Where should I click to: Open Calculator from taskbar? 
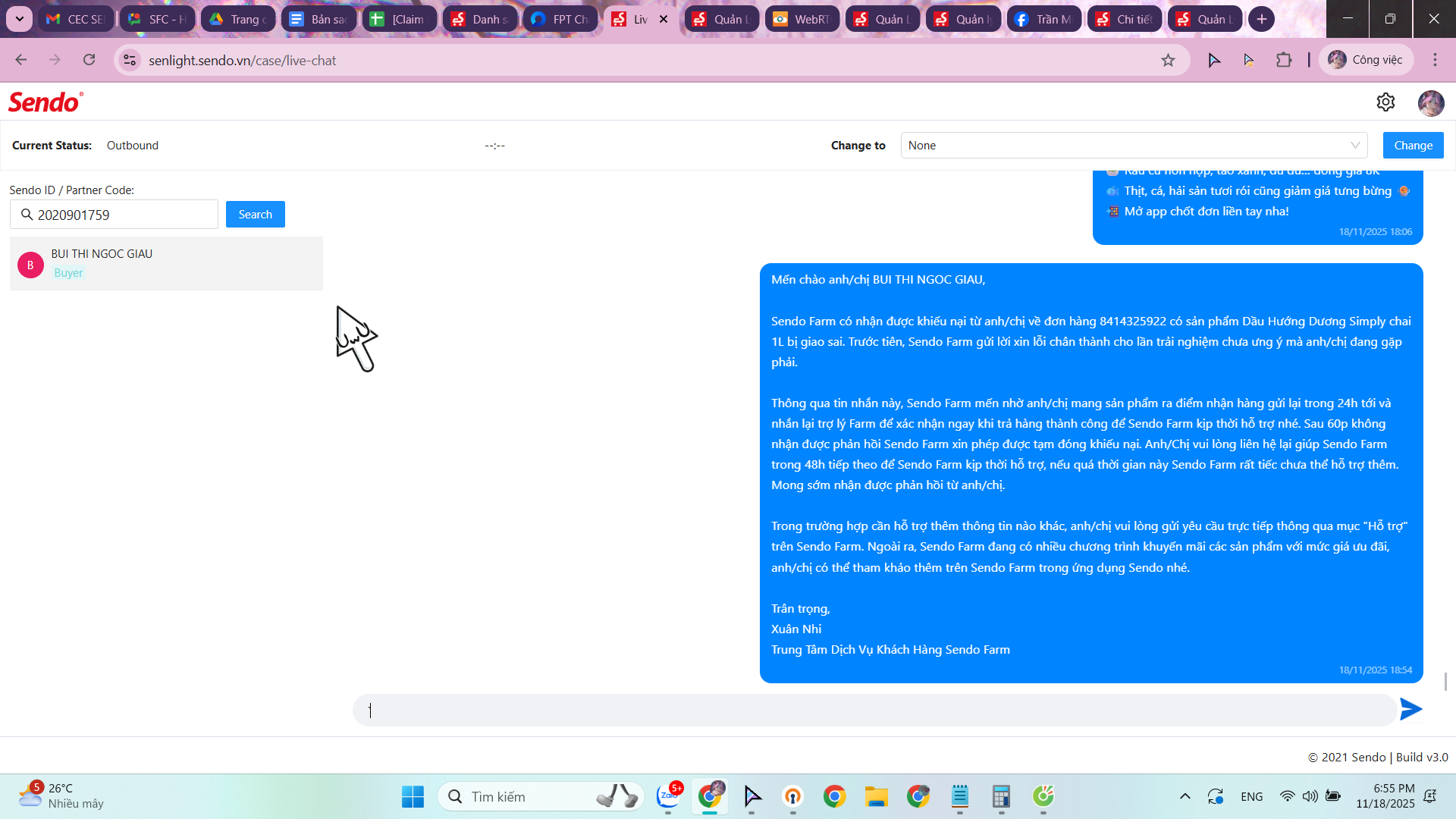(1001, 796)
